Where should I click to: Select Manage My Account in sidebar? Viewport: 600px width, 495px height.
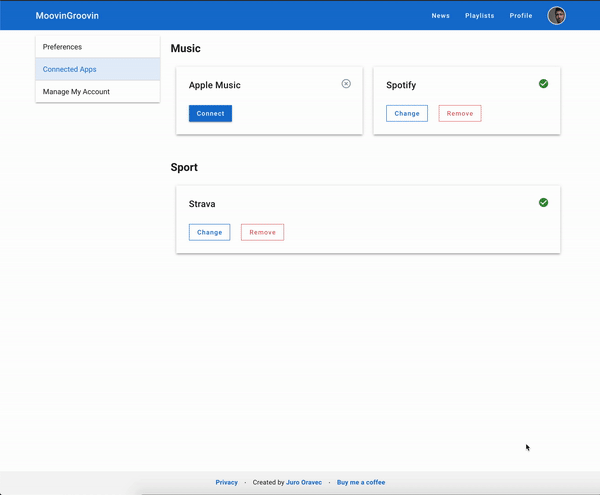click(x=98, y=91)
